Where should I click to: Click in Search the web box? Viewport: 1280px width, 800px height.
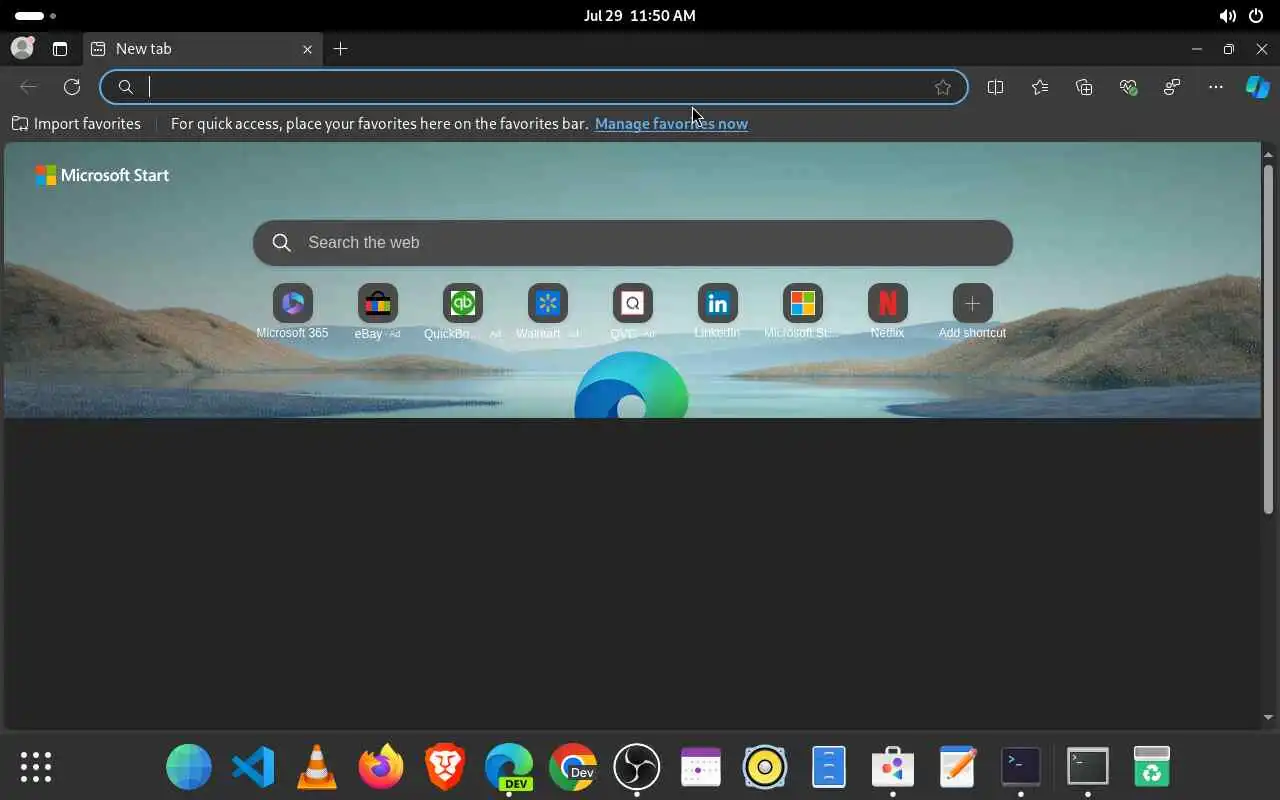(x=633, y=243)
